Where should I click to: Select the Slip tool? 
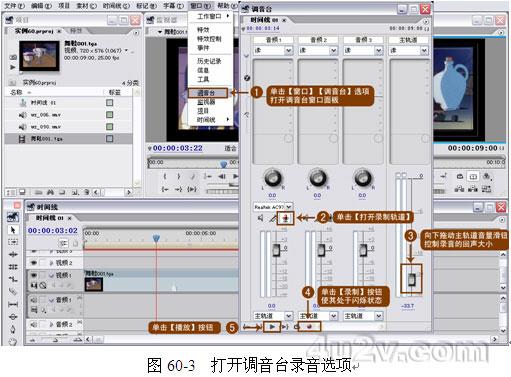click(13, 304)
